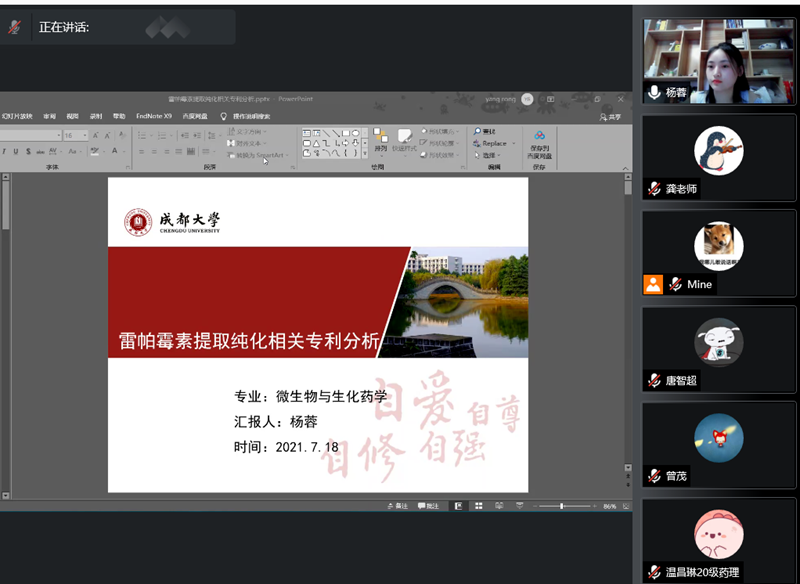Start slideshow from status bar icon
This screenshot has width=800, height=584.
point(517,506)
